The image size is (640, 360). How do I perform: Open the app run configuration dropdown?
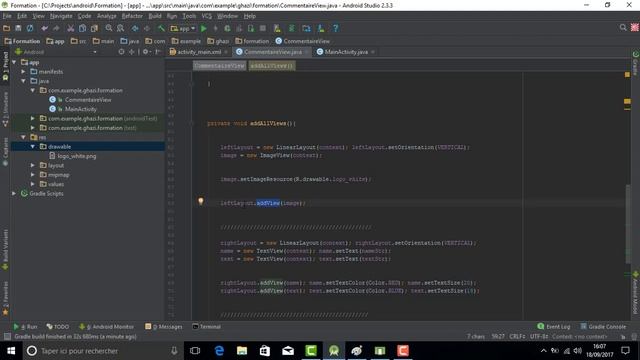point(183,28)
